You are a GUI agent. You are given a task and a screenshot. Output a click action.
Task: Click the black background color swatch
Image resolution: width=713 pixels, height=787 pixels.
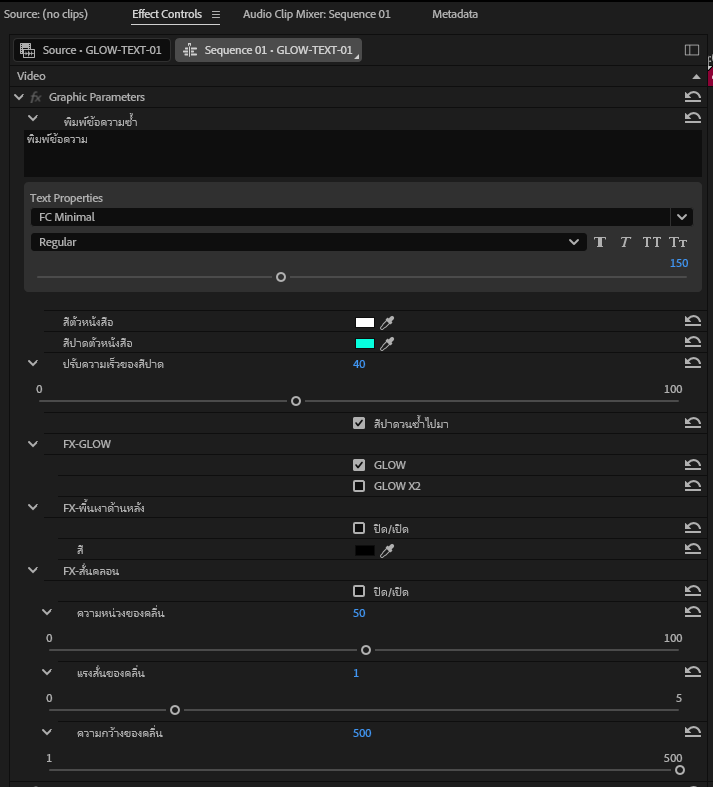pyautogui.click(x=365, y=550)
